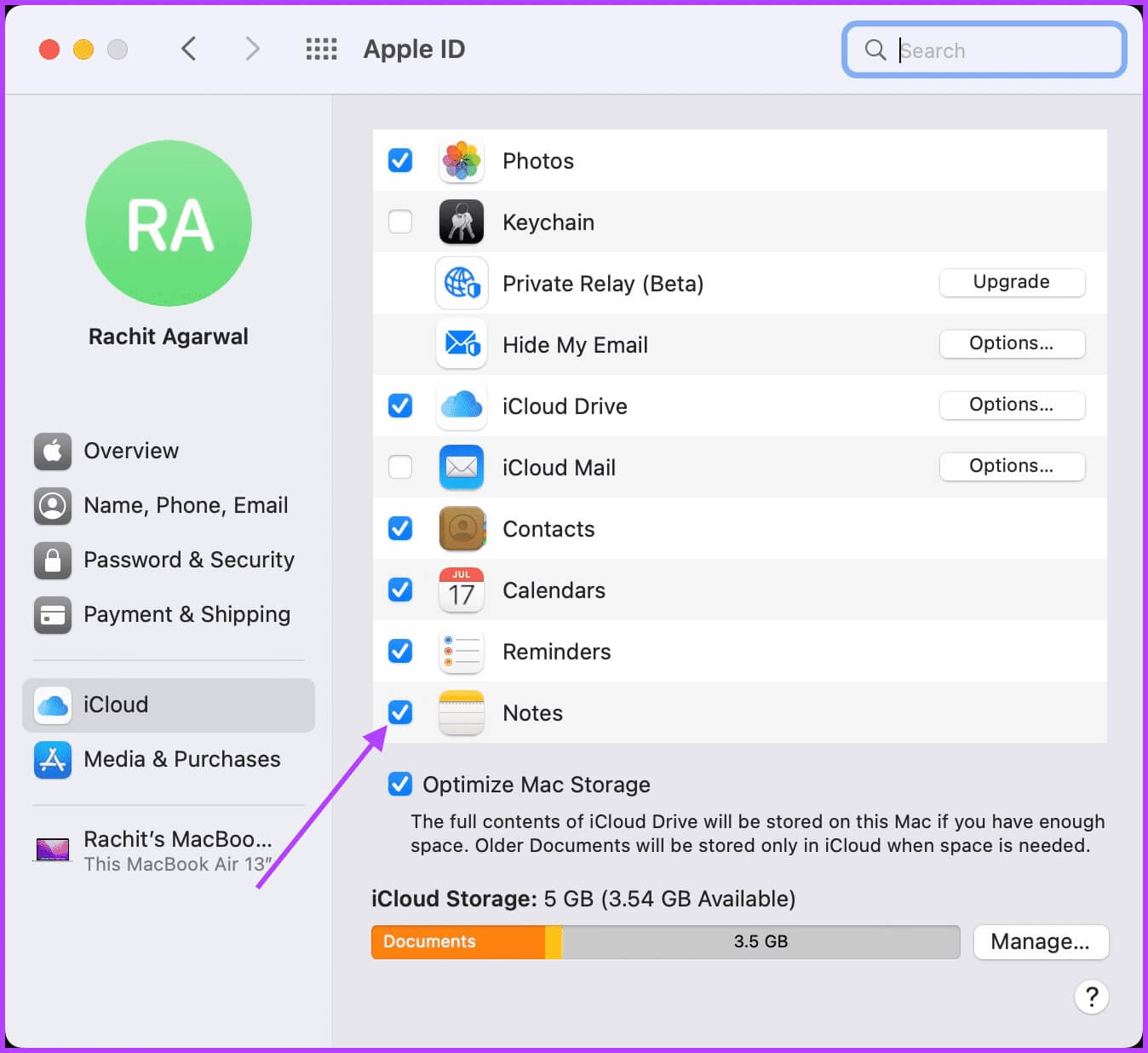The width and height of the screenshot is (1148, 1053).
Task: Toggle Optimize Mac Storage checkbox
Action: tap(400, 784)
